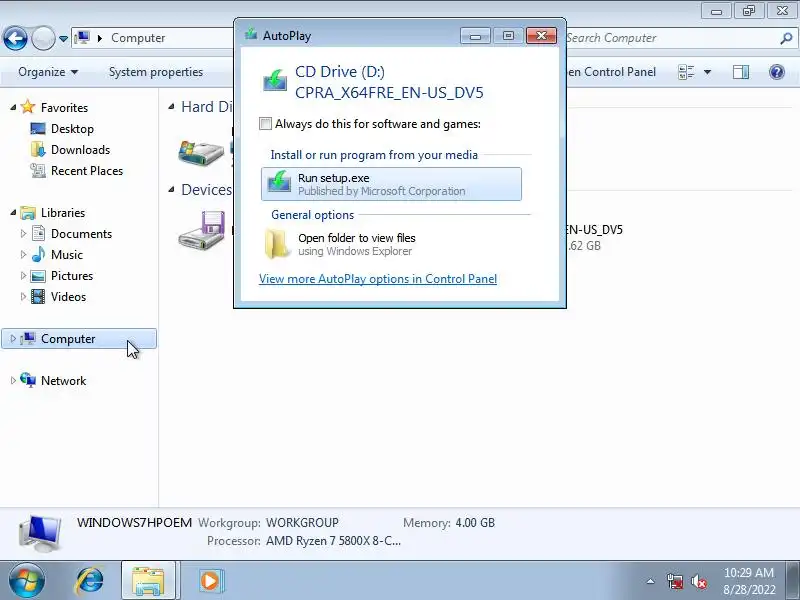This screenshot has height=600, width=800.
Task: Select Documents library in sidebar
Action: tap(81, 234)
